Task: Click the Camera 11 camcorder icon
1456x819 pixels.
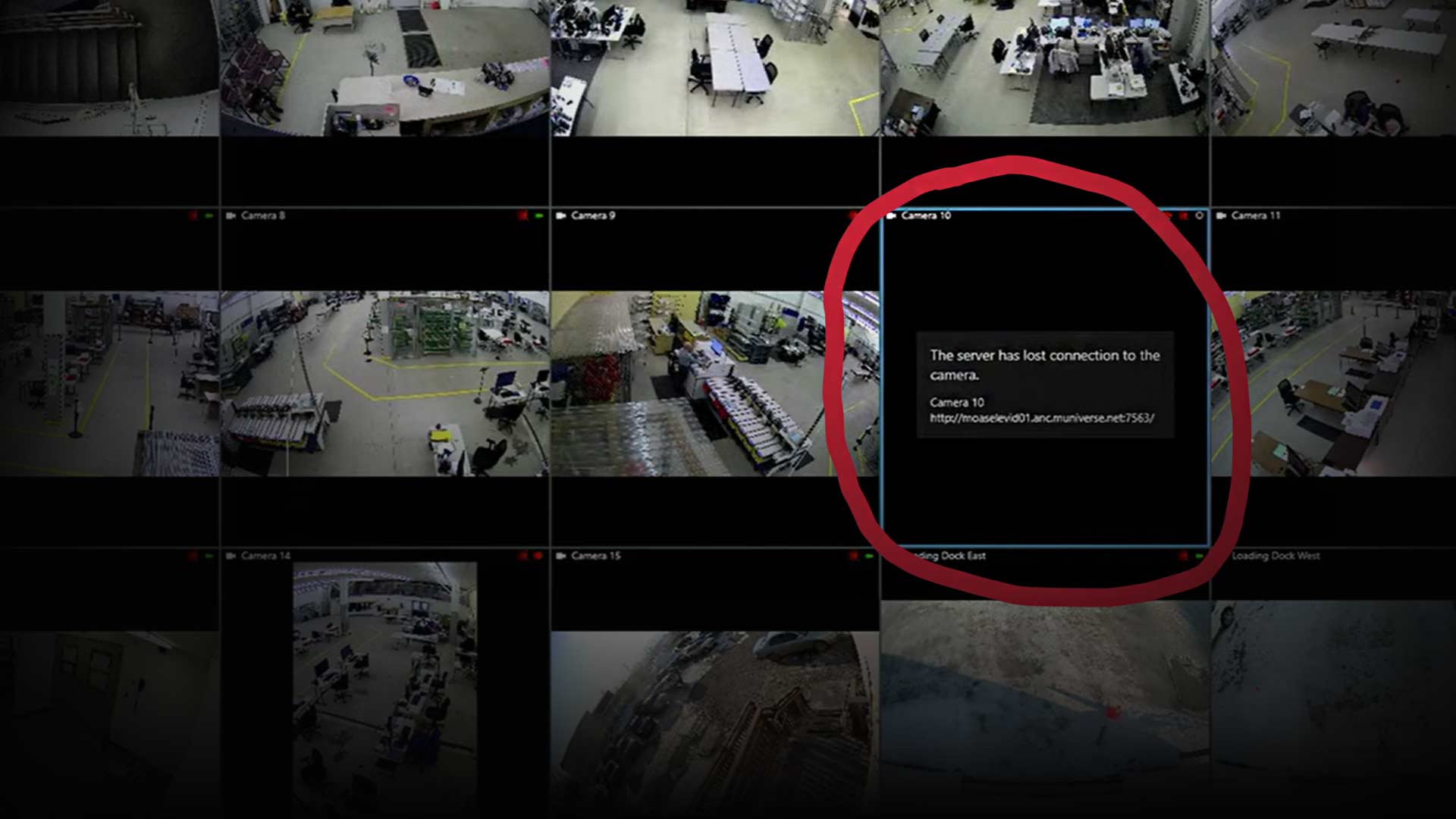Action: pyautogui.click(x=1221, y=216)
